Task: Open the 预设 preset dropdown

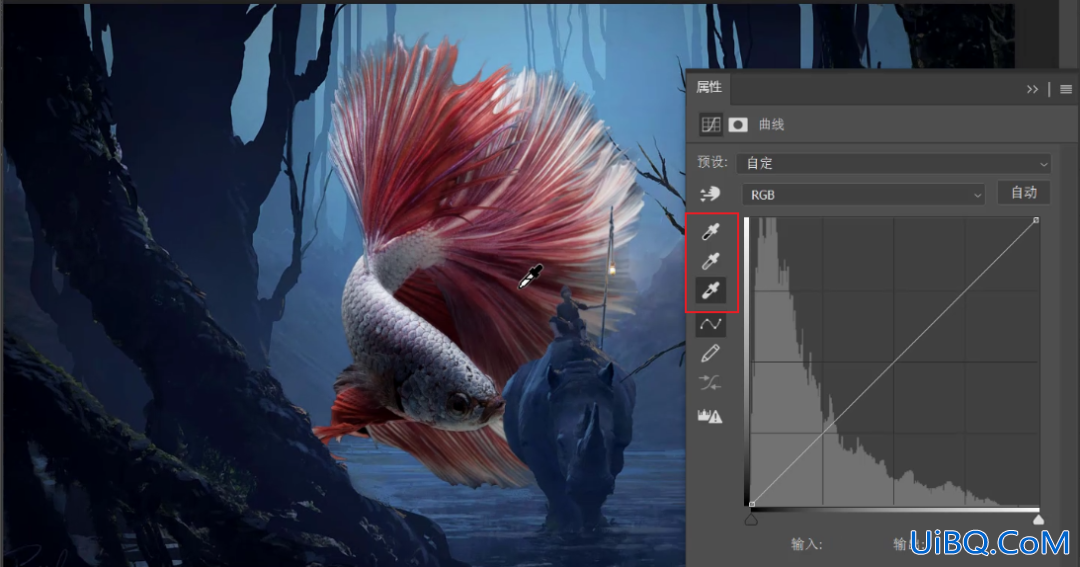Action: (x=894, y=163)
